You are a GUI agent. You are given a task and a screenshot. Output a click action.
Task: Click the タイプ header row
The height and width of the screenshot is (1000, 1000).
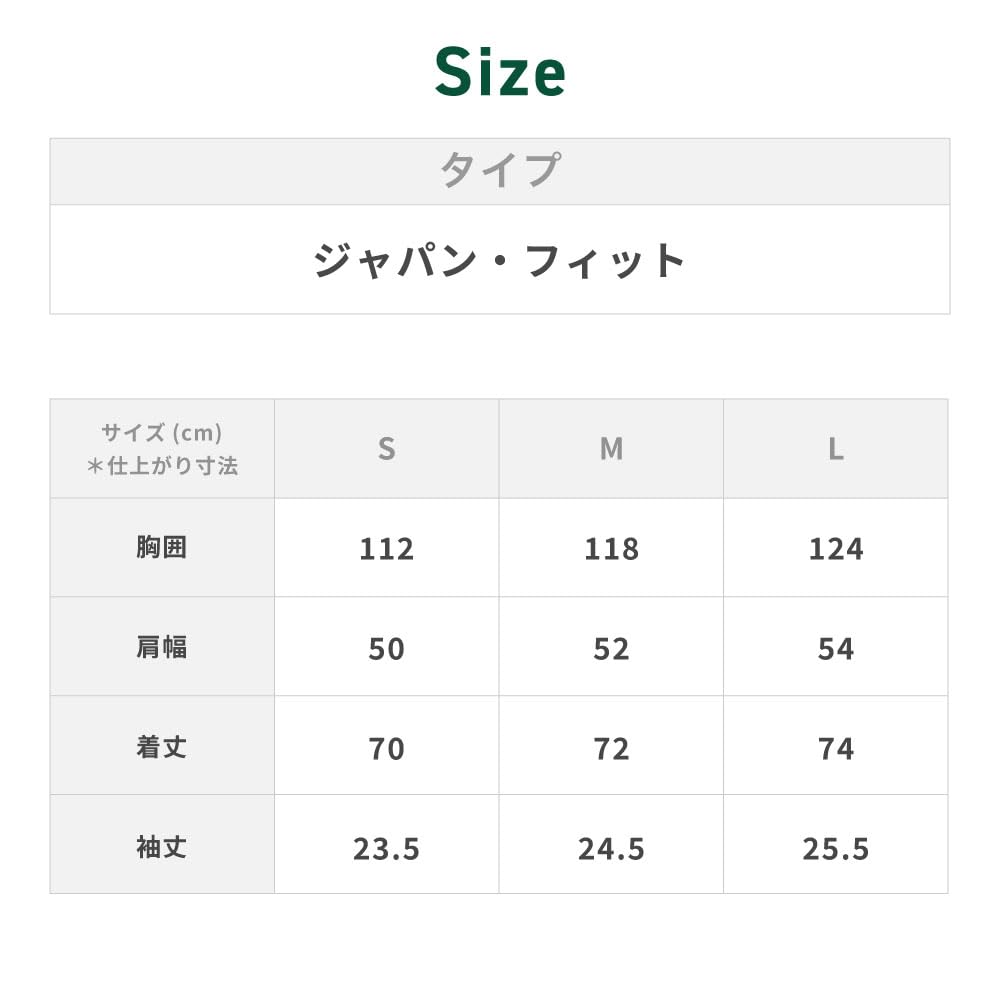click(500, 171)
